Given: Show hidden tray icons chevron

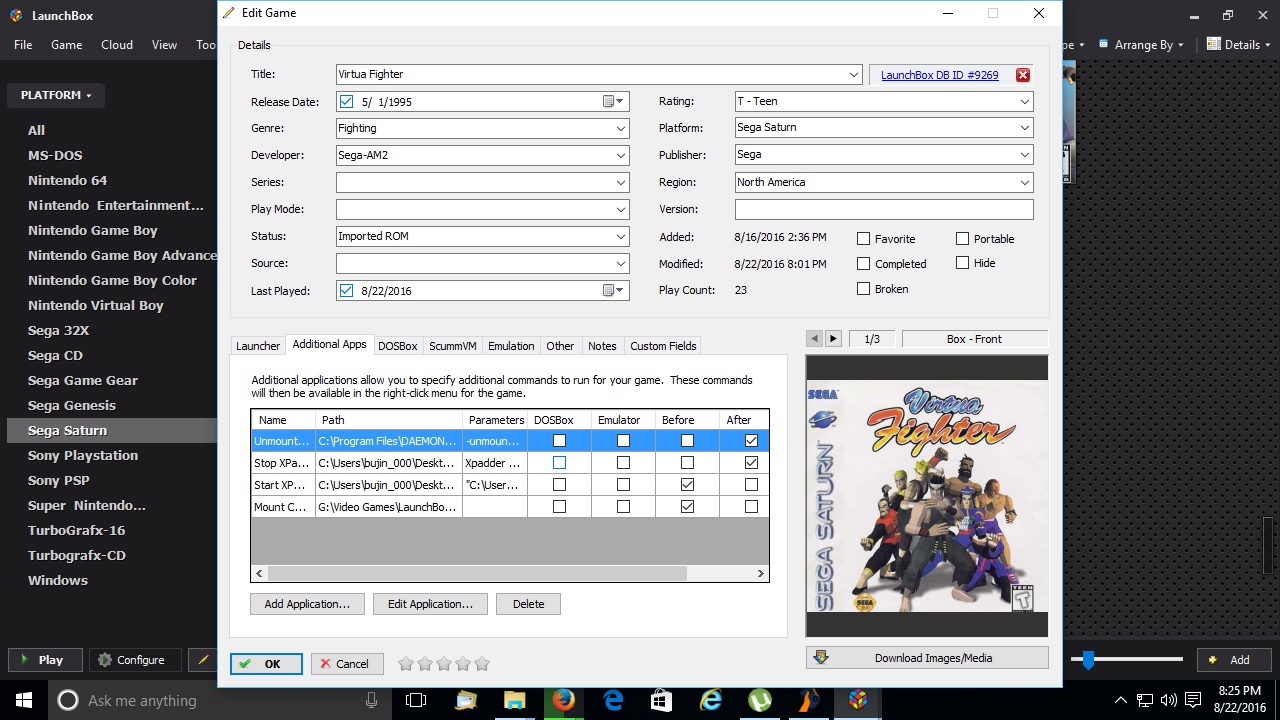Looking at the screenshot, I should coord(1121,700).
